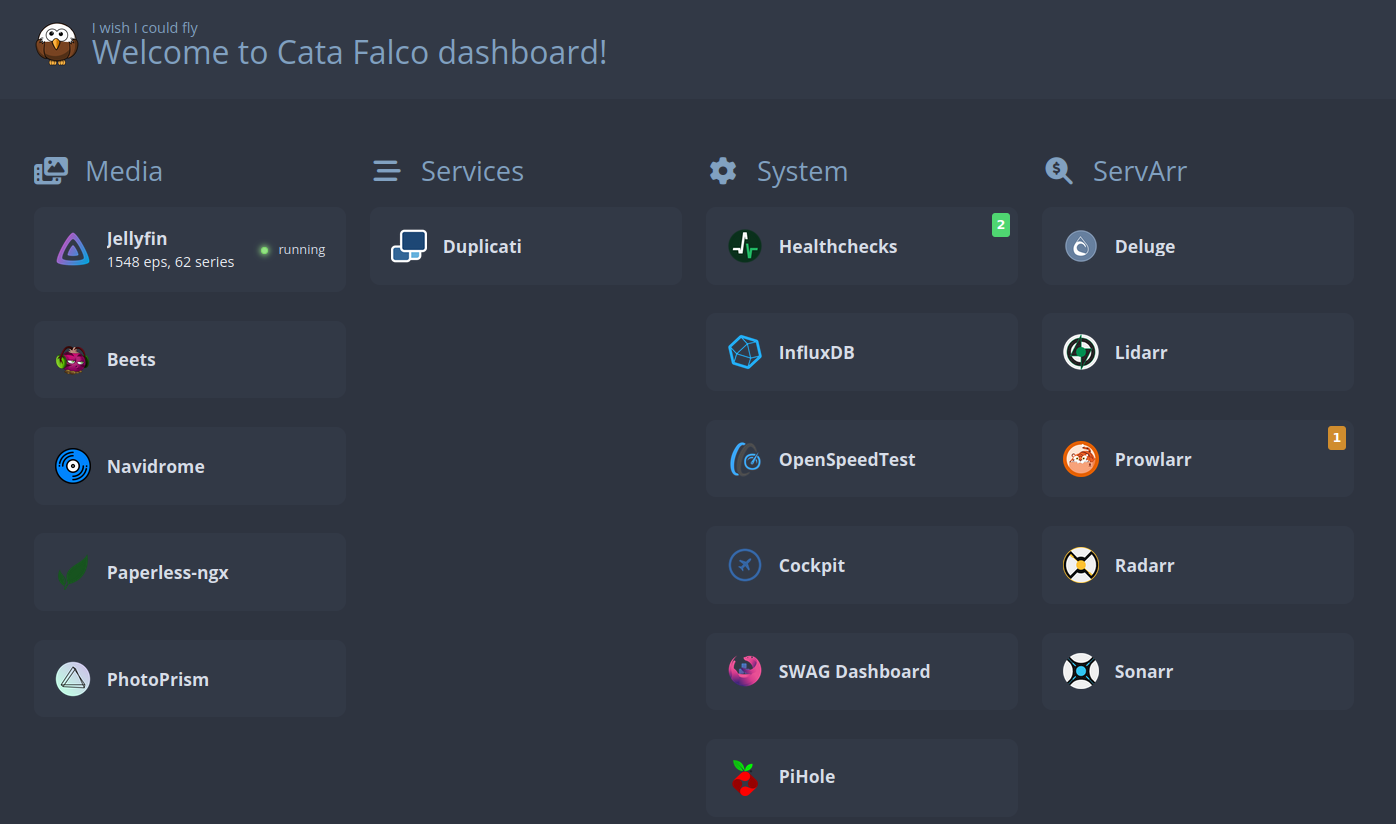The image size is (1396, 824).
Task: Open the Prowlarr link
Action: tap(1198, 459)
